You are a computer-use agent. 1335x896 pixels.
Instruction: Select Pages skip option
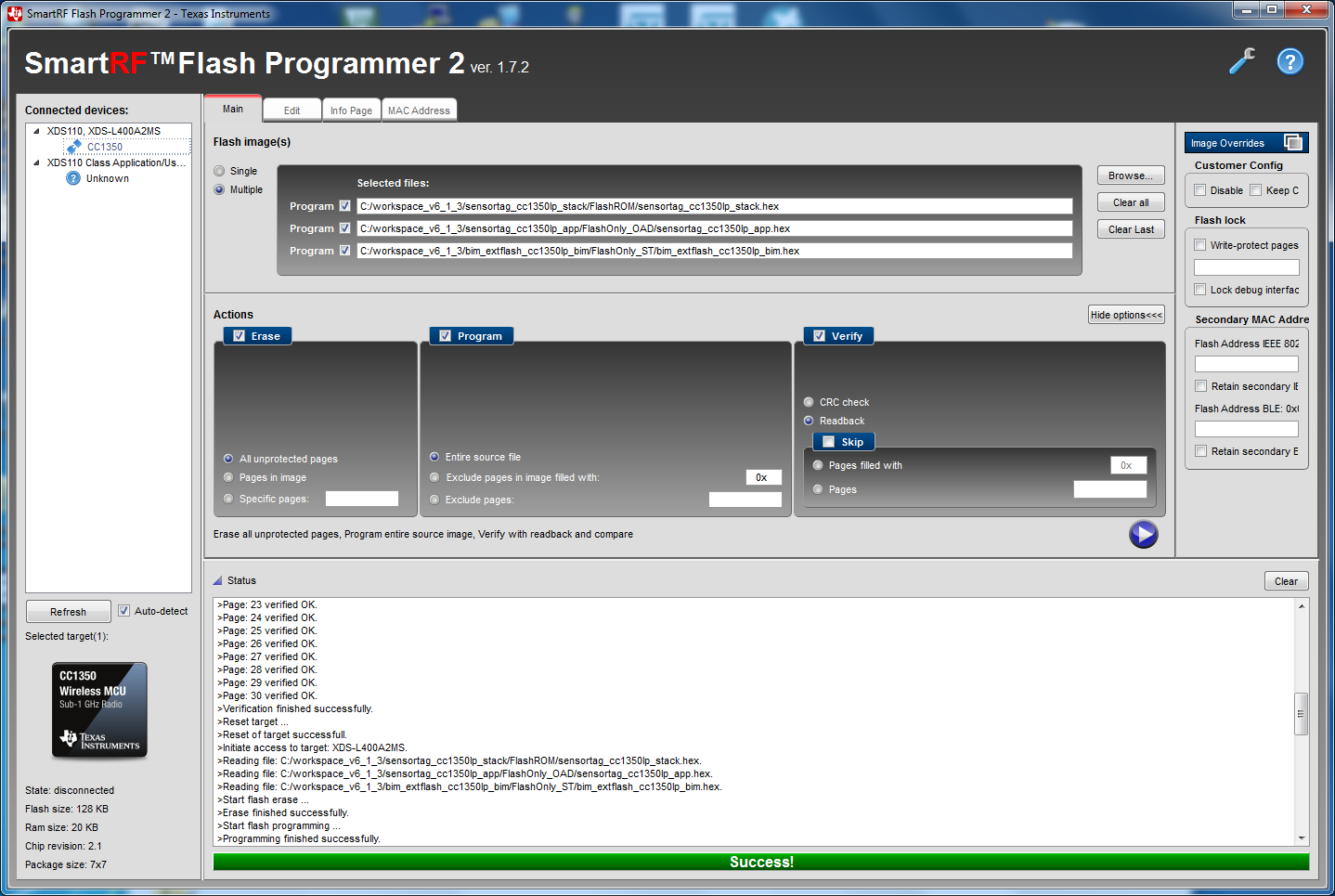(818, 489)
